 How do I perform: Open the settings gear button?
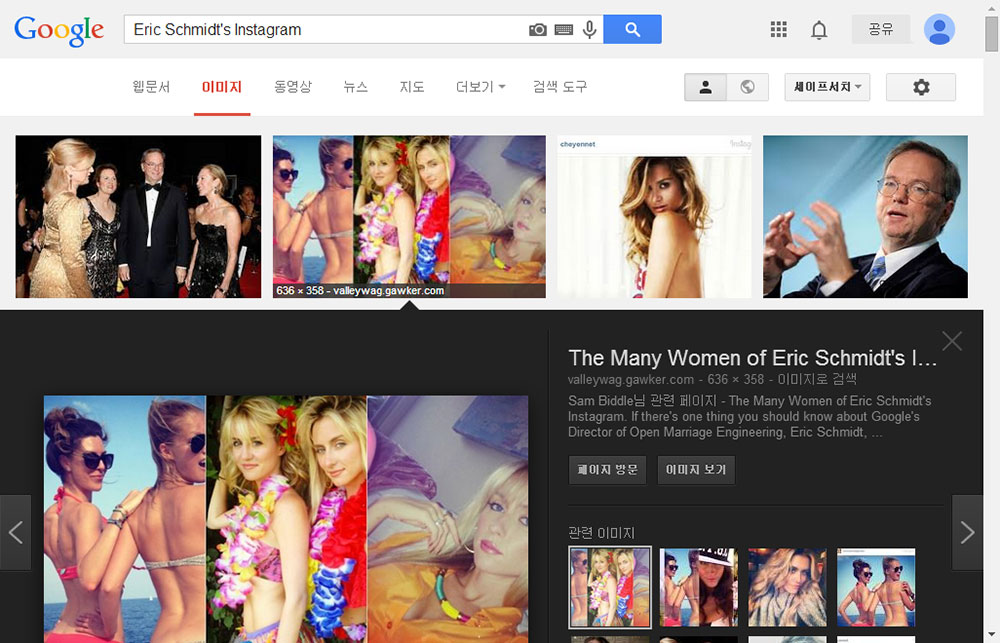pyautogui.click(x=921, y=87)
